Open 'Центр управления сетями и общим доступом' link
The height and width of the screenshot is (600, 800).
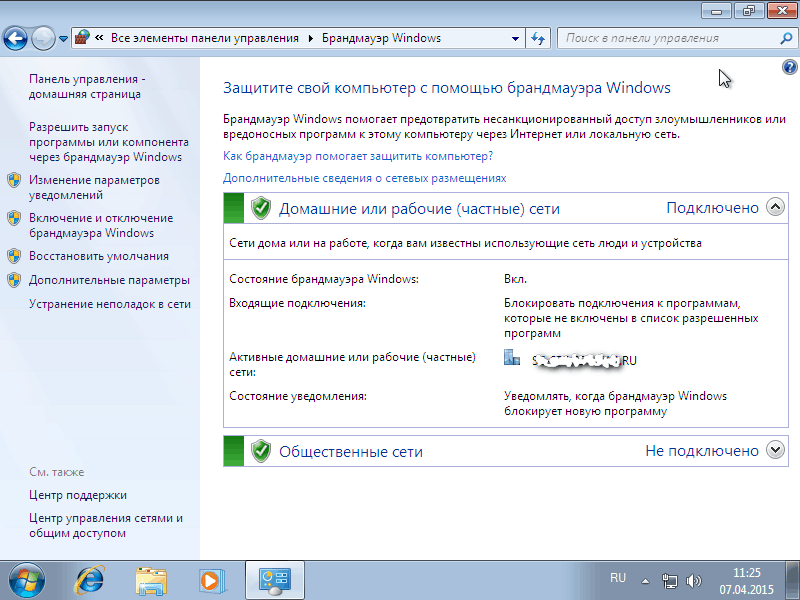[x=106, y=526]
